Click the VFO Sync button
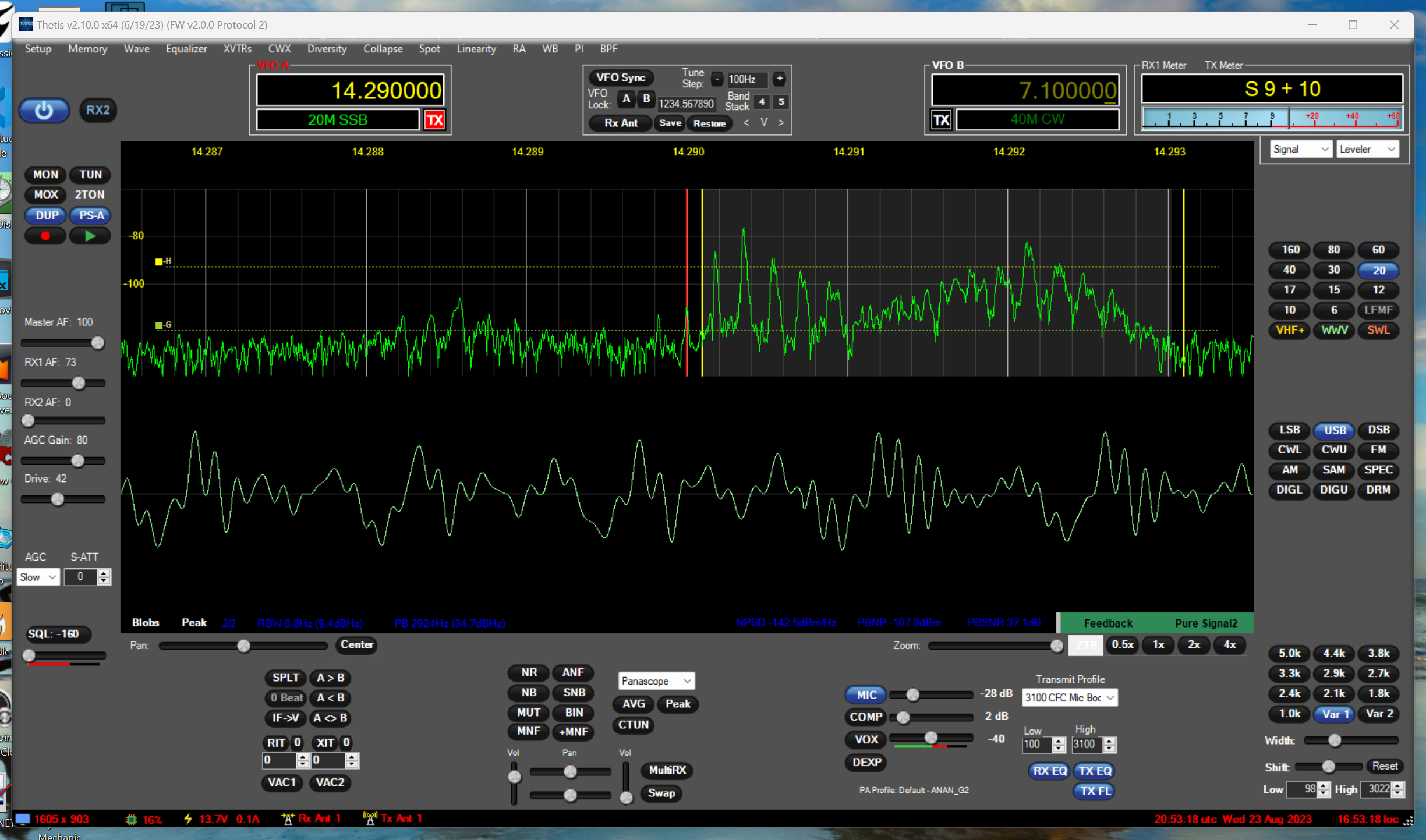The width and height of the screenshot is (1426, 840). click(621, 78)
